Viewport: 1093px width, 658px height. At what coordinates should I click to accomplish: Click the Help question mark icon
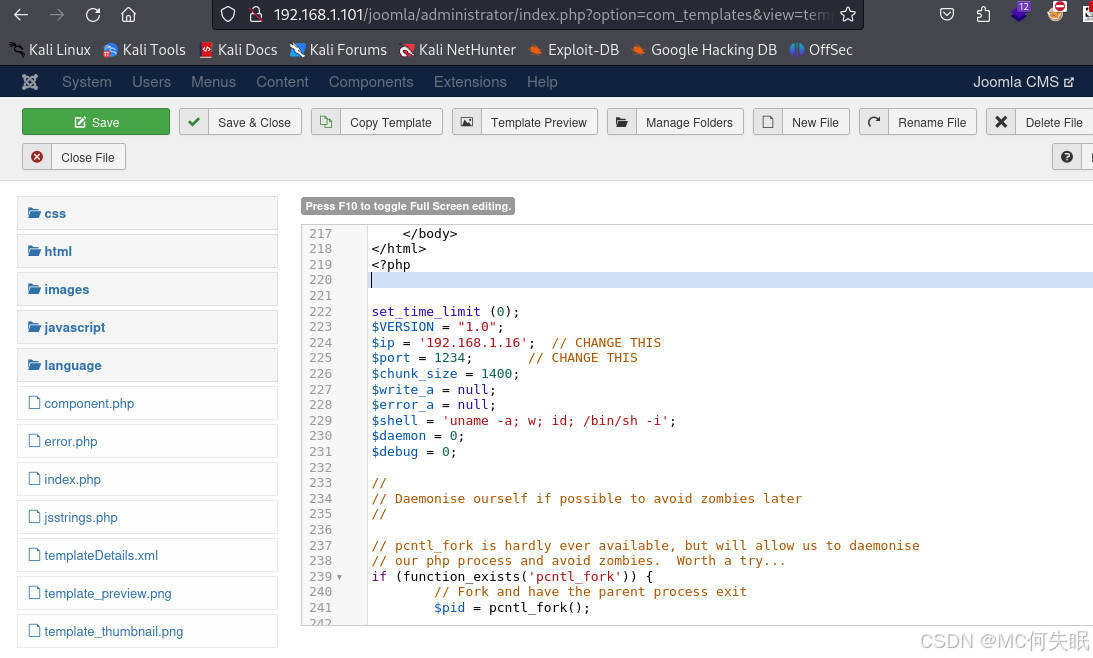click(1067, 157)
